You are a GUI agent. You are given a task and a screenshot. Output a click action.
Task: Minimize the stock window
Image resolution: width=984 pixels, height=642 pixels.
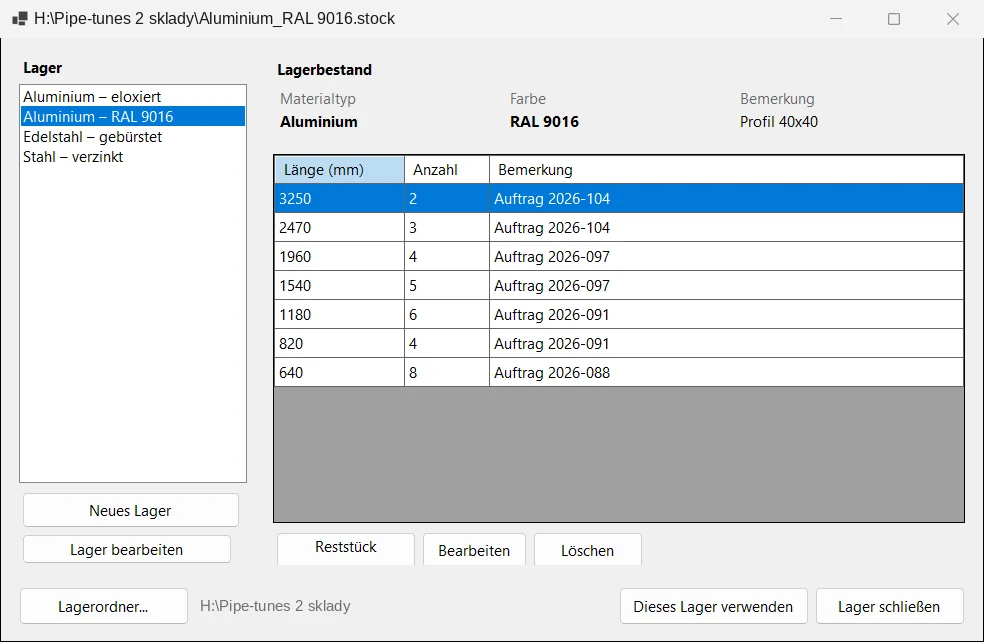[836, 19]
